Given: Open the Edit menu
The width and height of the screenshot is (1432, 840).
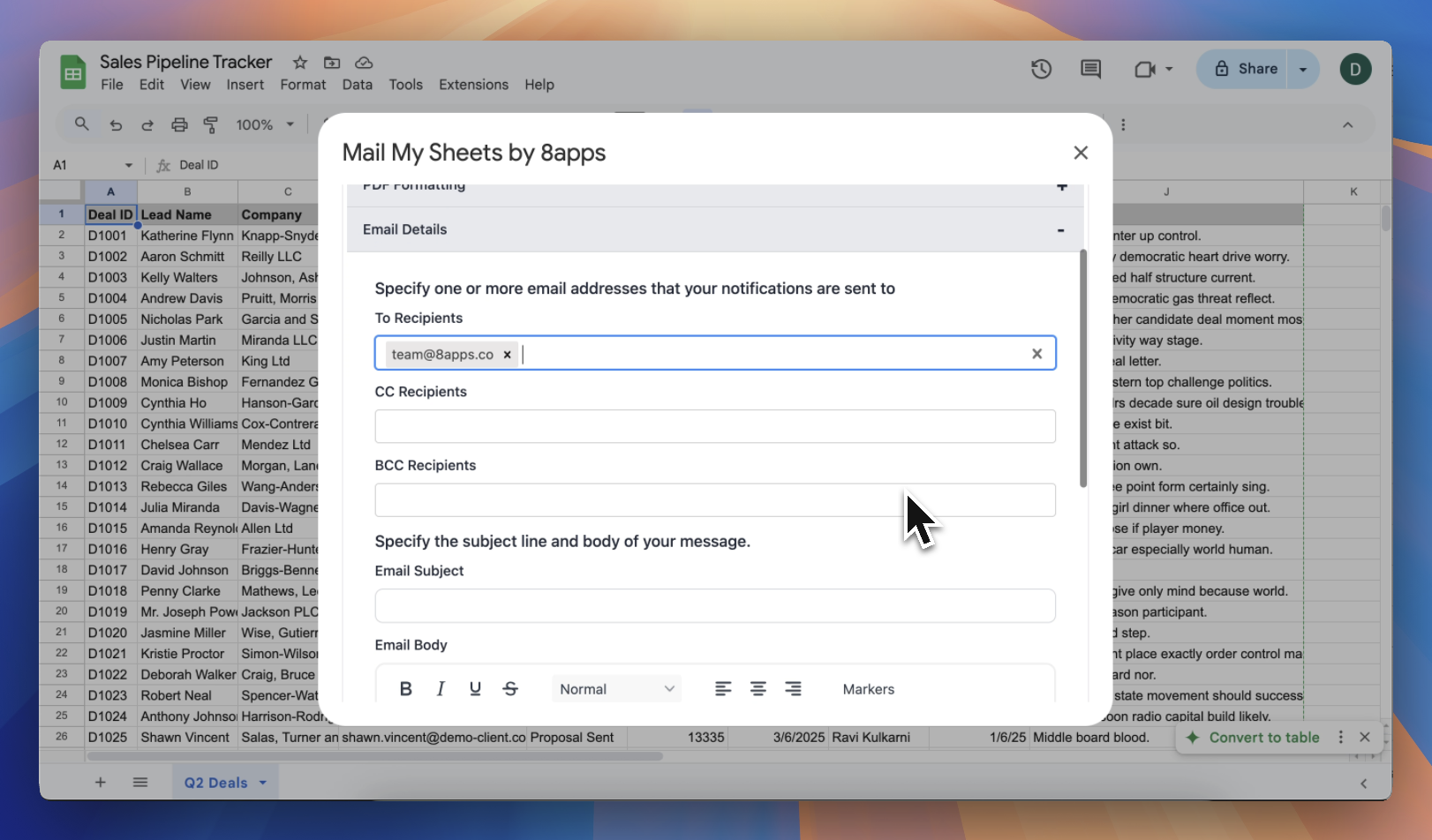Looking at the screenshot, I should point(152,85).
